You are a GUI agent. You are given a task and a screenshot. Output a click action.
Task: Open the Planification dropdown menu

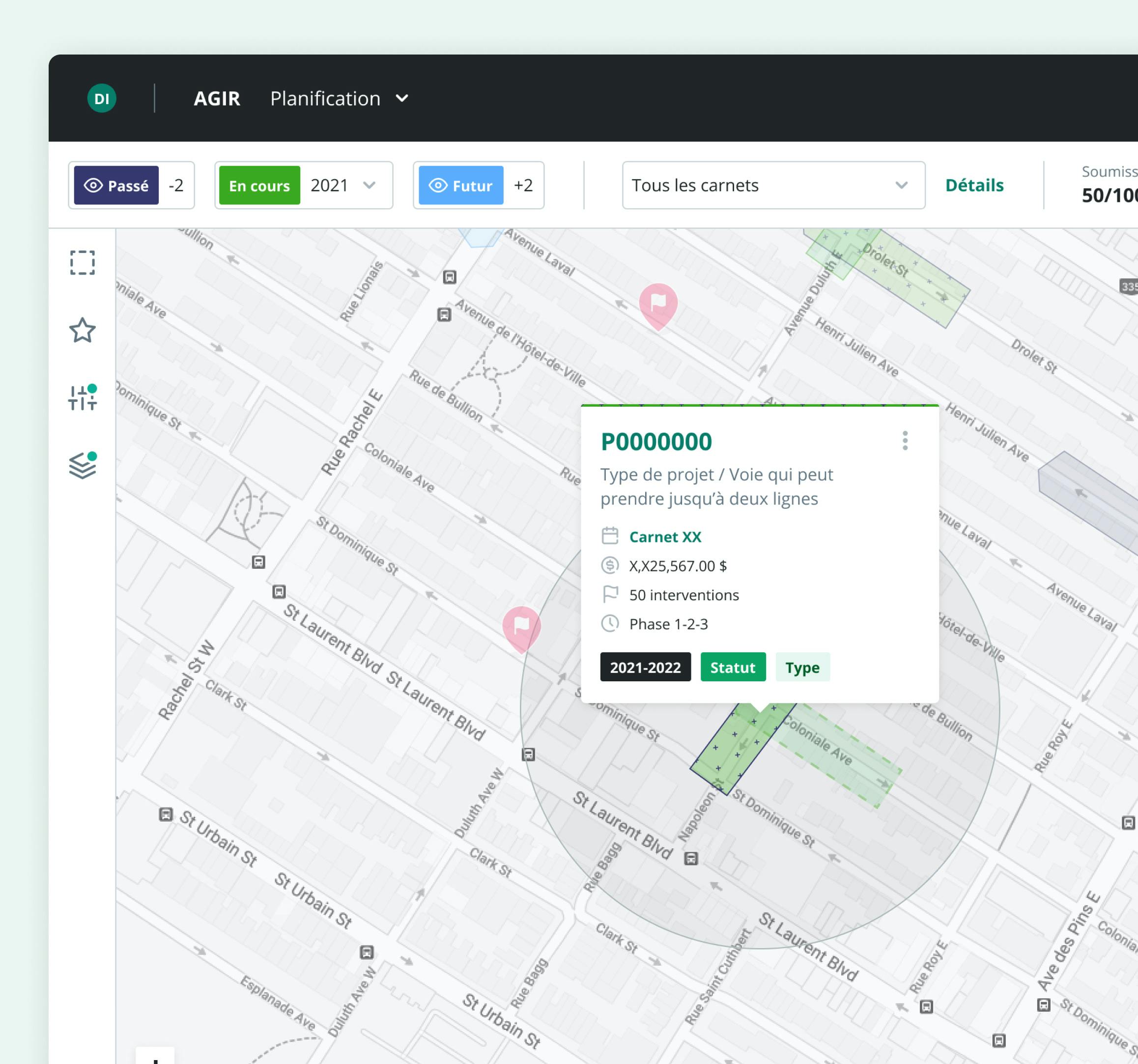pyautogui.click(x=339, y=98)
